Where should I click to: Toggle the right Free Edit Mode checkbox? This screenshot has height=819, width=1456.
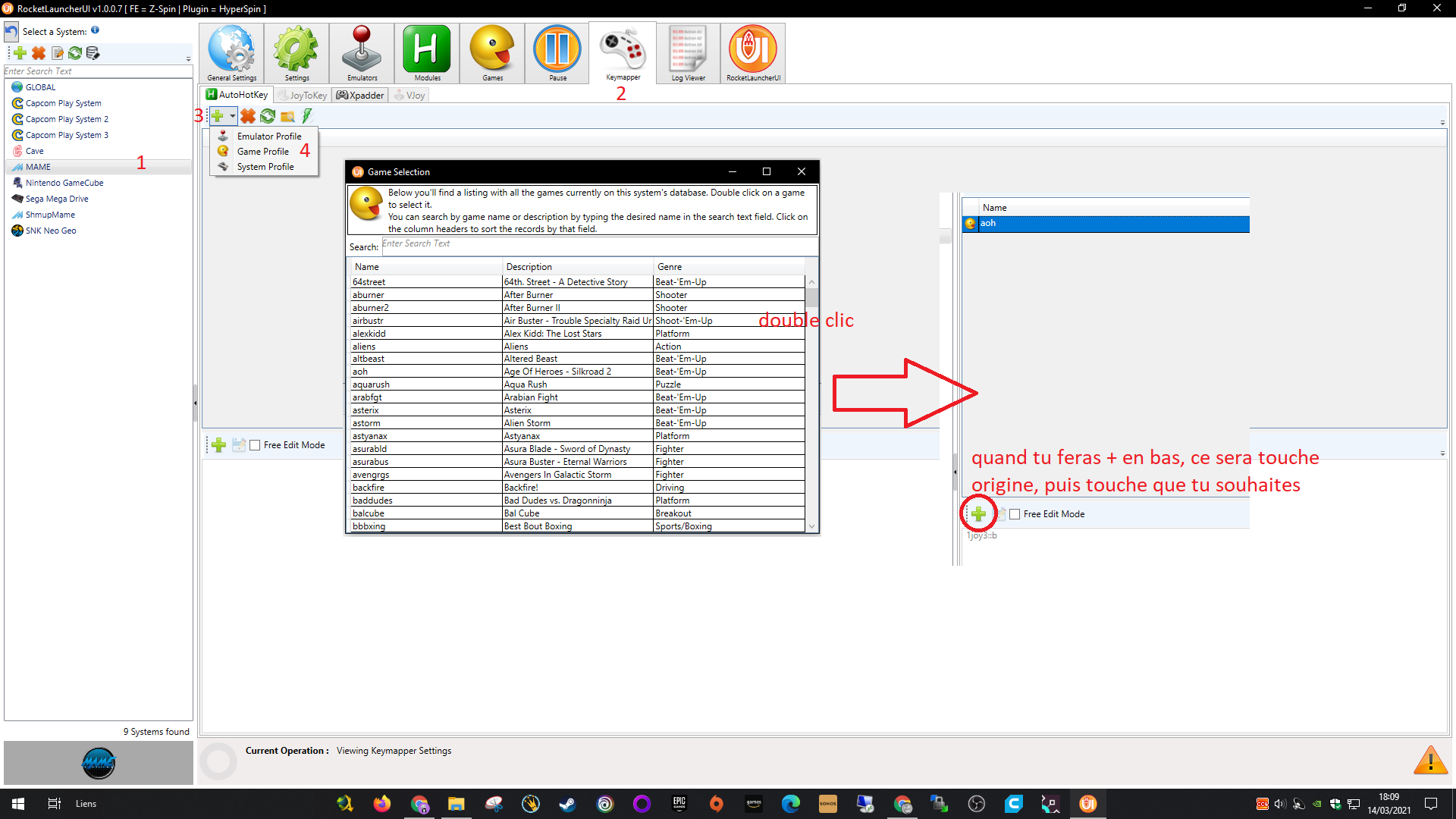1015,514
